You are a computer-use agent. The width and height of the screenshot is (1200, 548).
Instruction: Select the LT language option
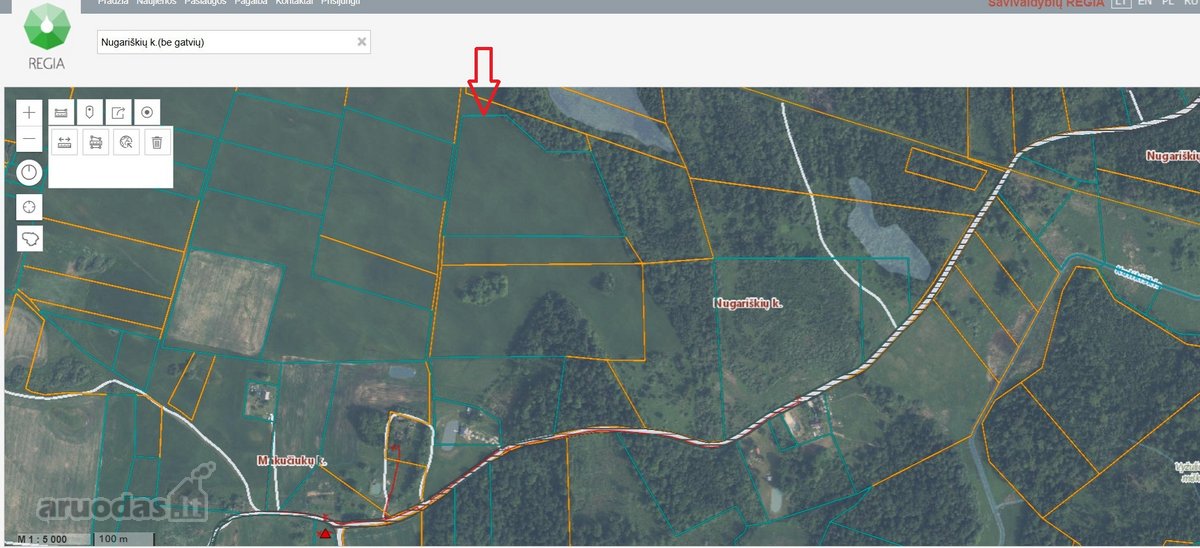[1121, 3]
